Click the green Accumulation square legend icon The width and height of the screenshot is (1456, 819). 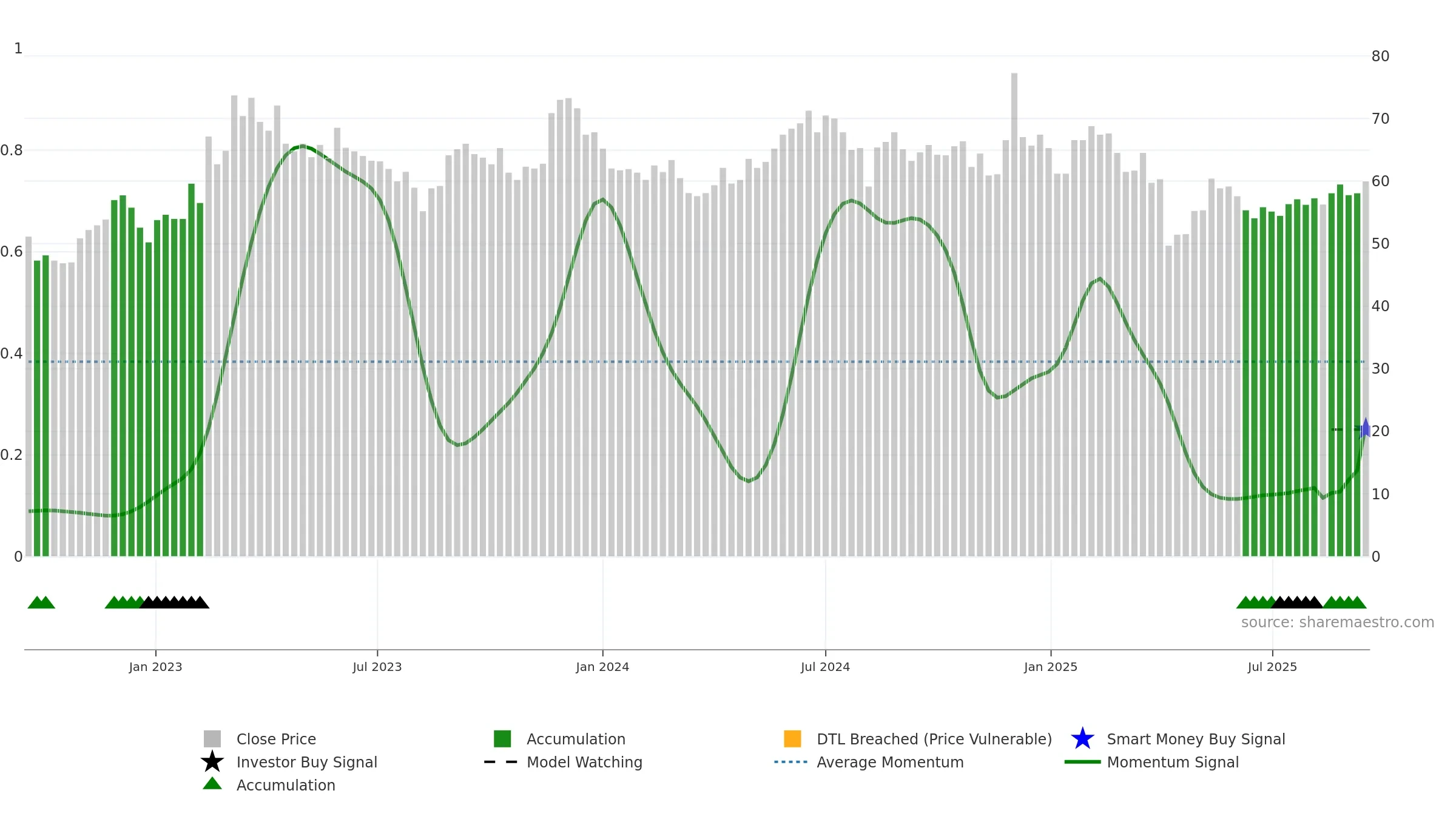(502, 739)
